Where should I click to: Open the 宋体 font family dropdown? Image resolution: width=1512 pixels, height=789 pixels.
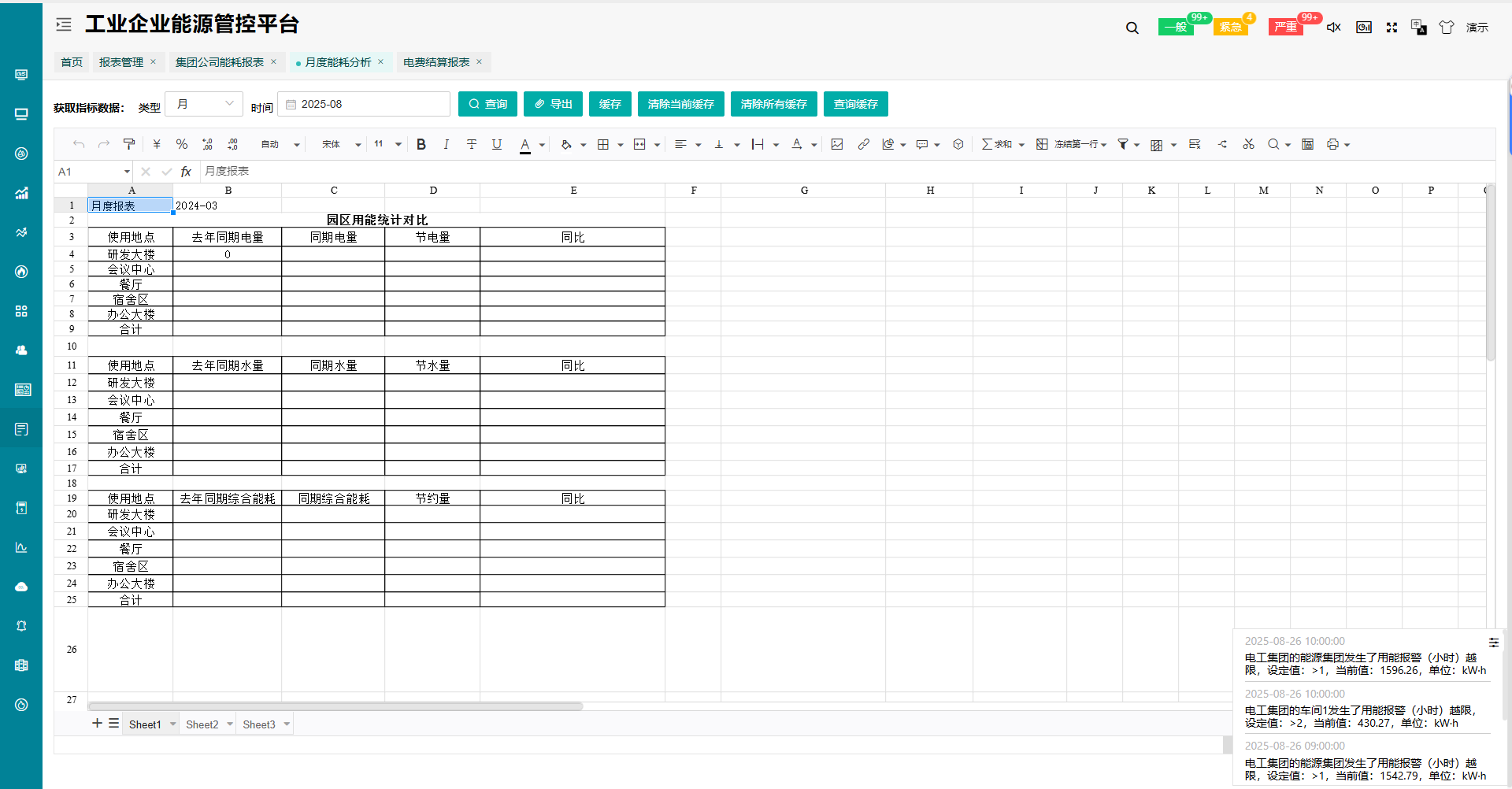click(x=341, y=144)
